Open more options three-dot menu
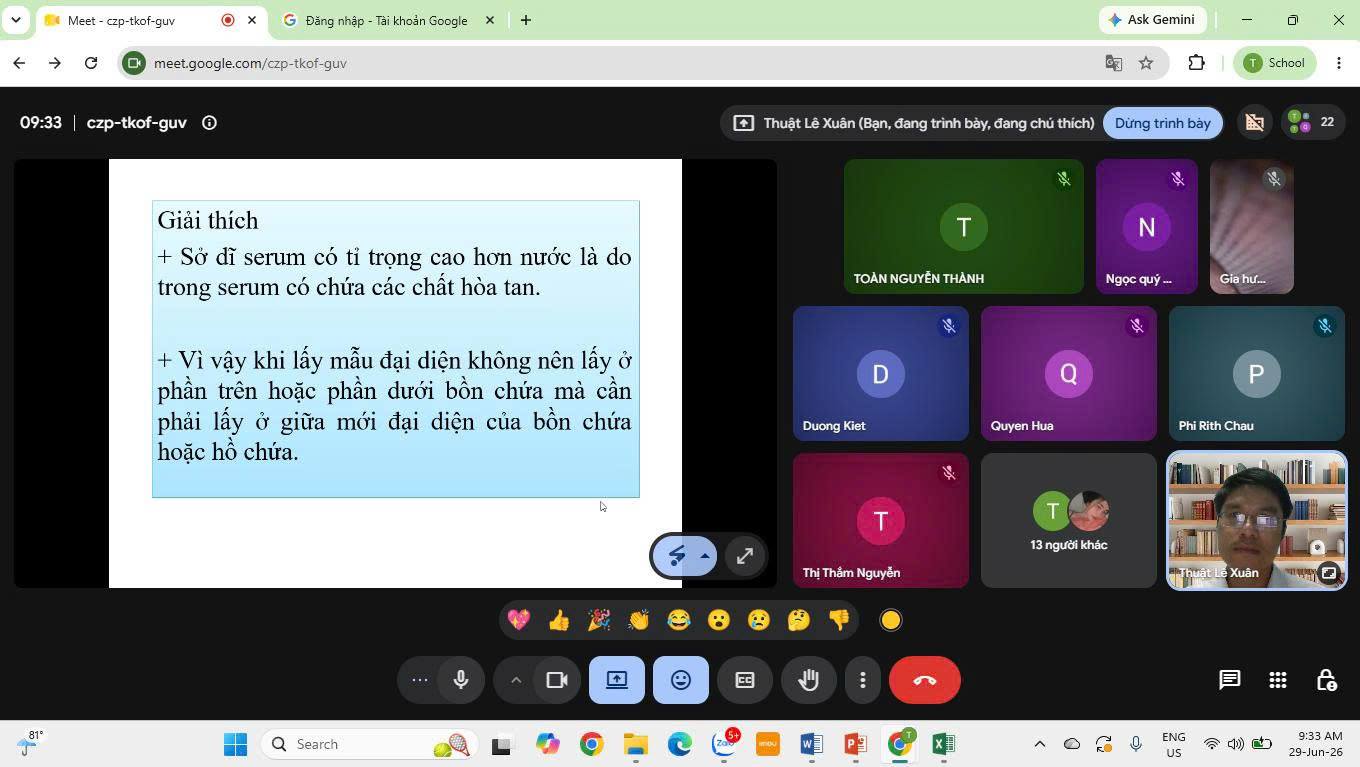This screenshot has width=1360, height=767. [x=863, y=680]
